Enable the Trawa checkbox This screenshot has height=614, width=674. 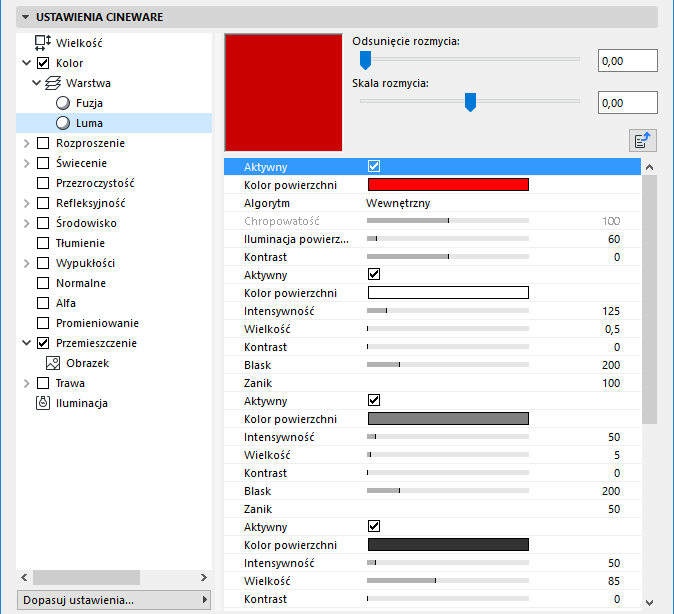(x=43, y=383)
